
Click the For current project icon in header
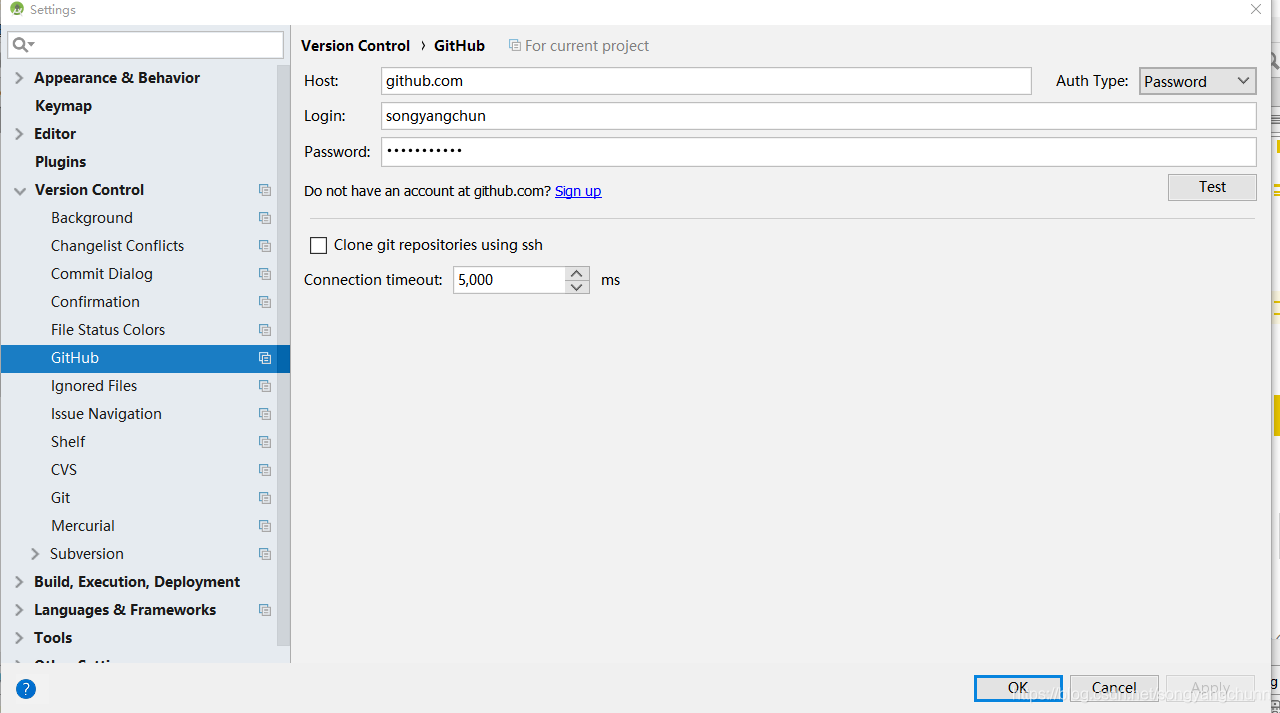pos(515,46)
